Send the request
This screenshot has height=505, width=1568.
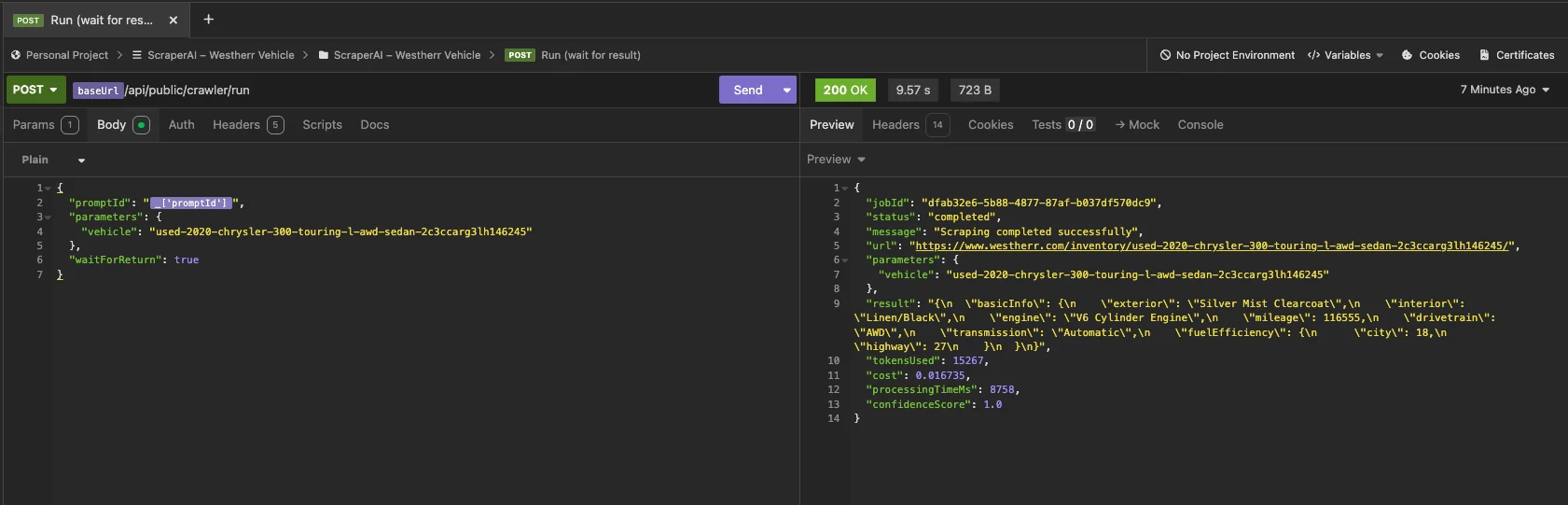click(748, 90)
